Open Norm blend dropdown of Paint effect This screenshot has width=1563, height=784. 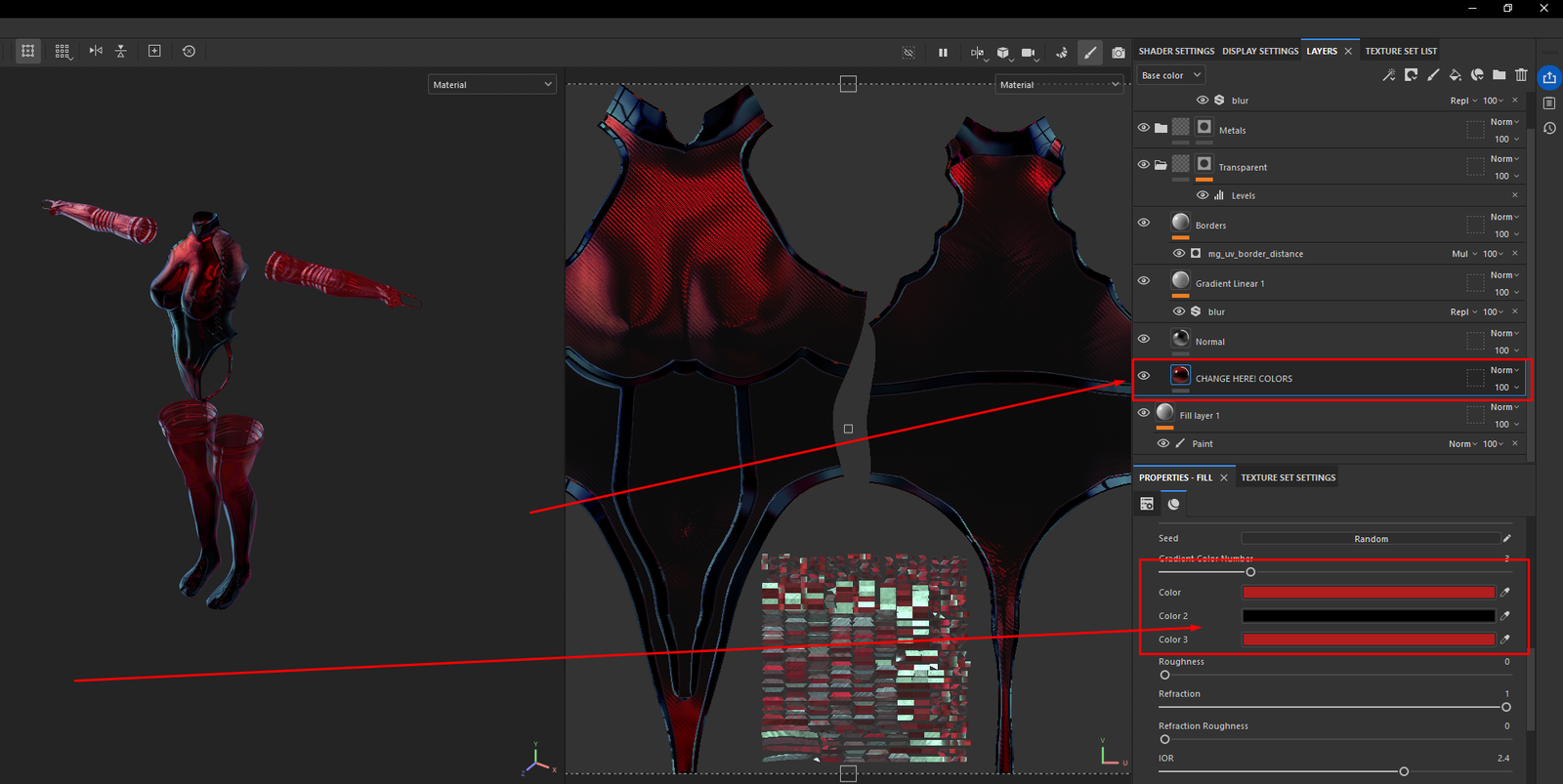[1462, 444]
